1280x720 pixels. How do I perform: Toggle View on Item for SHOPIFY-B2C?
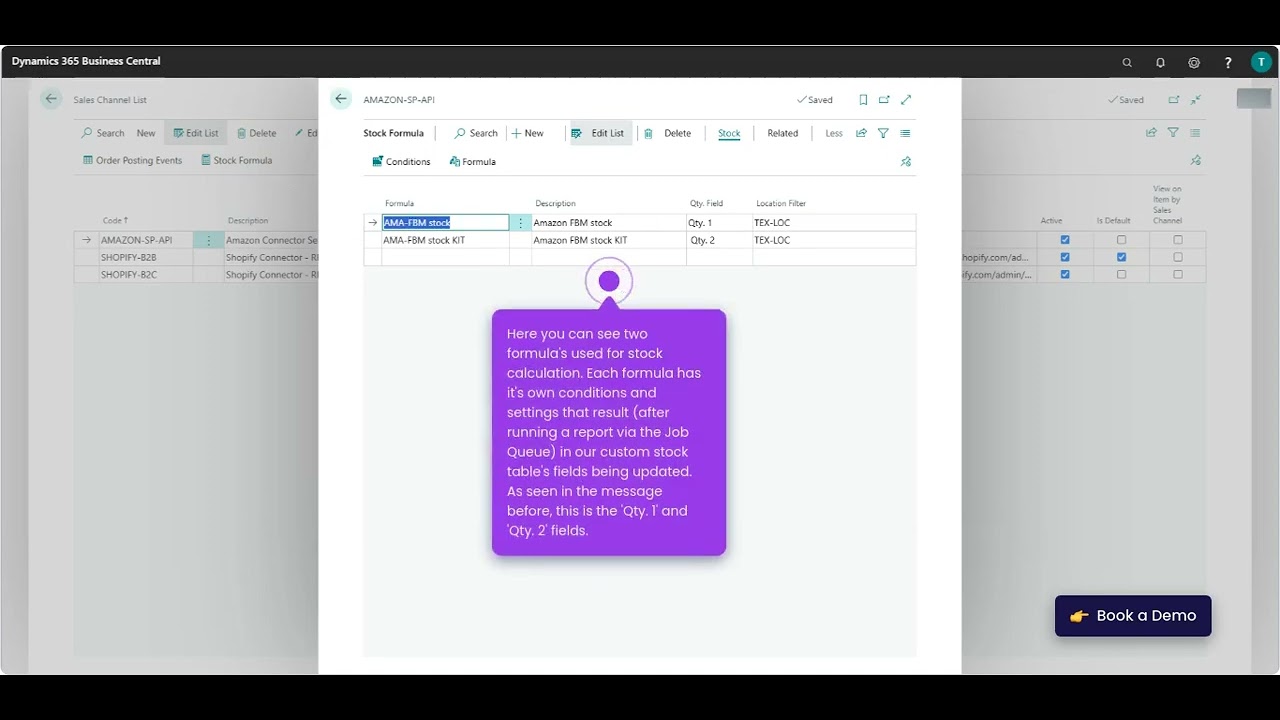coord(1178,274)
